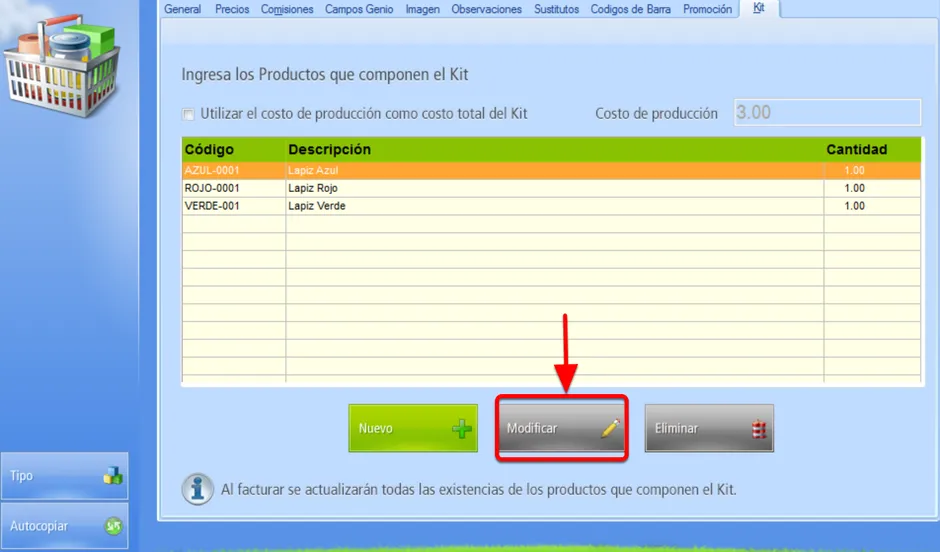Click the Eliminar button

coord(709,428)
